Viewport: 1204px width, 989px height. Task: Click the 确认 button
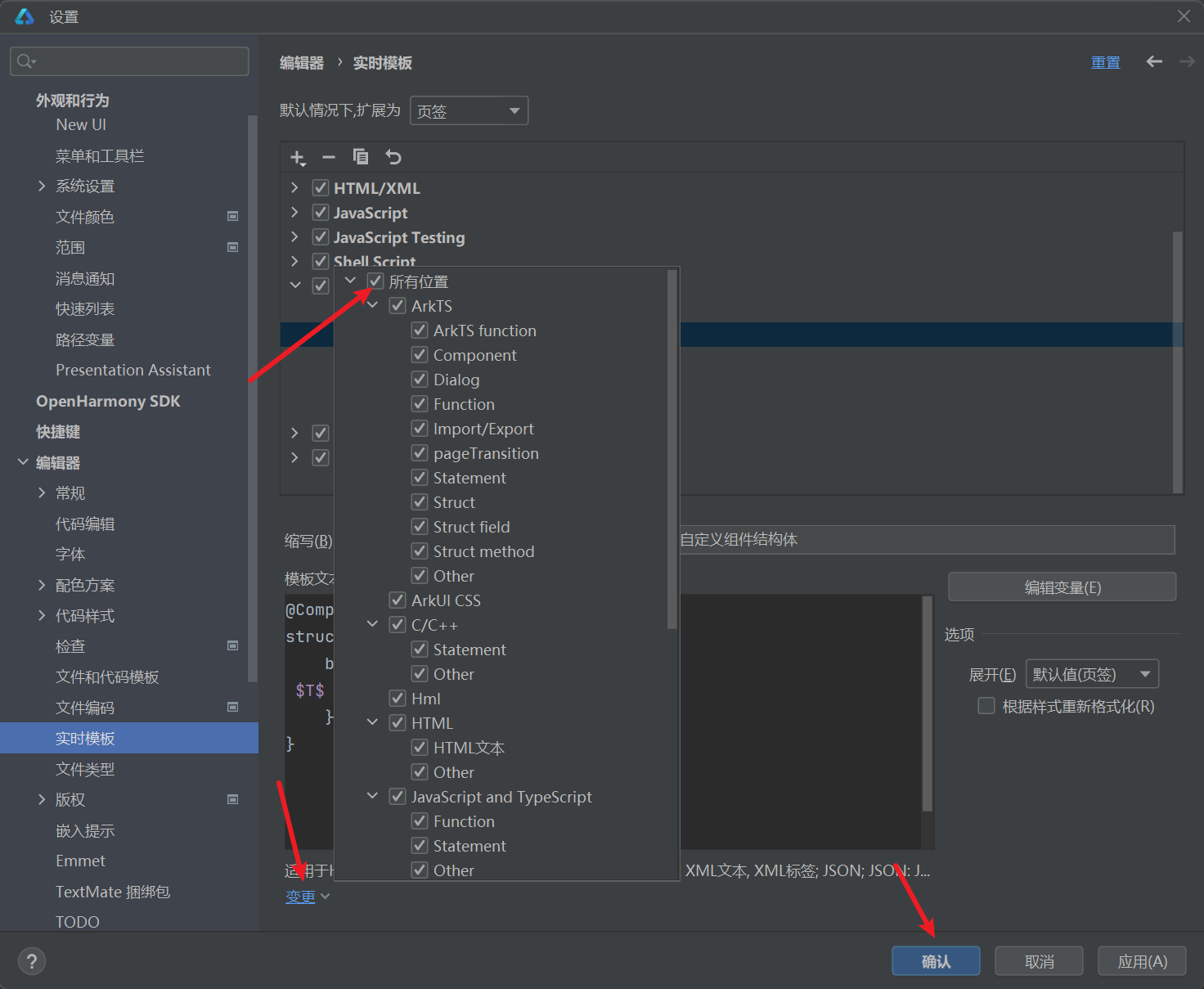pyautogui.click(x=935, y=961)
